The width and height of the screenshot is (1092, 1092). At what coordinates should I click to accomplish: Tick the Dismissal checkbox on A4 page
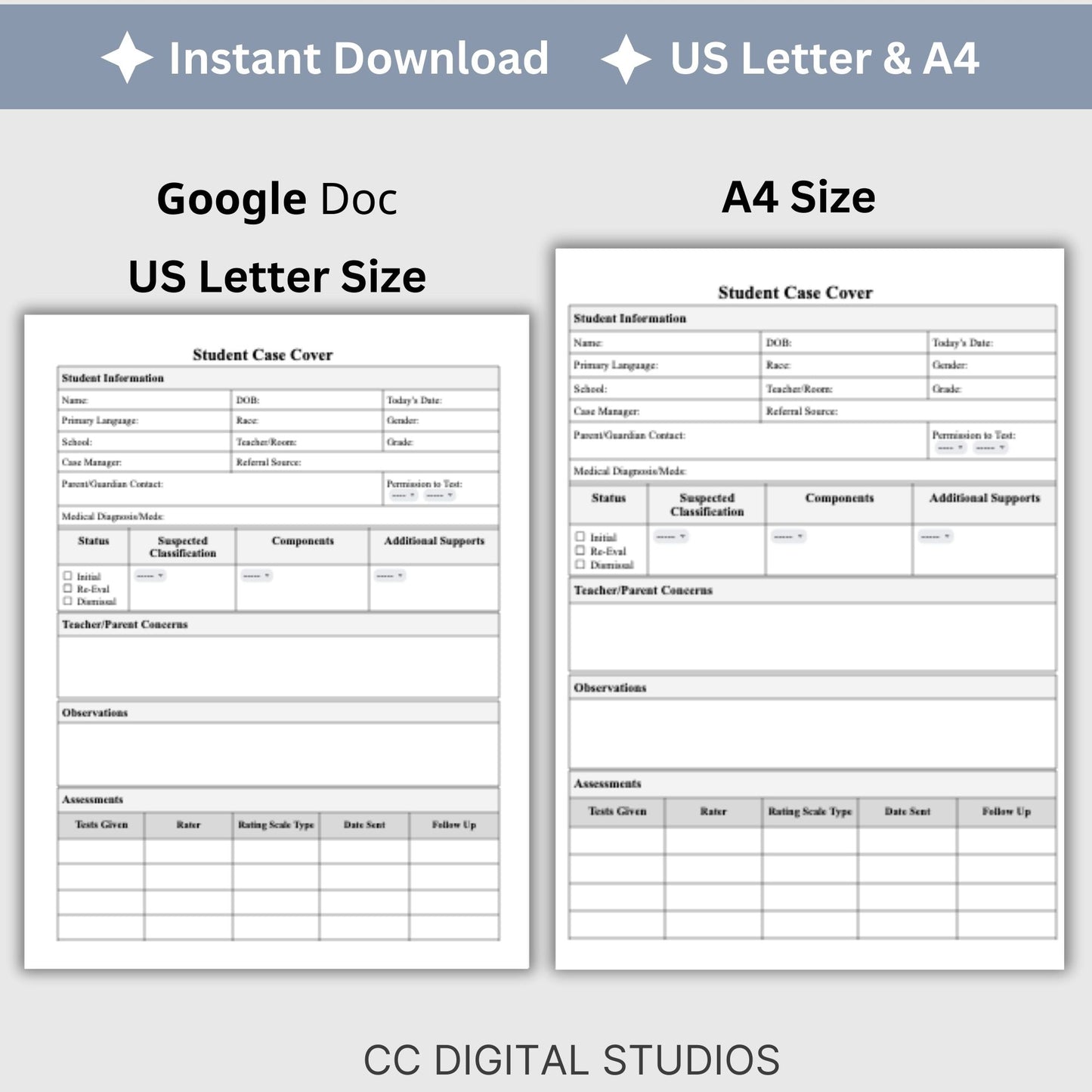pos(580,564)
